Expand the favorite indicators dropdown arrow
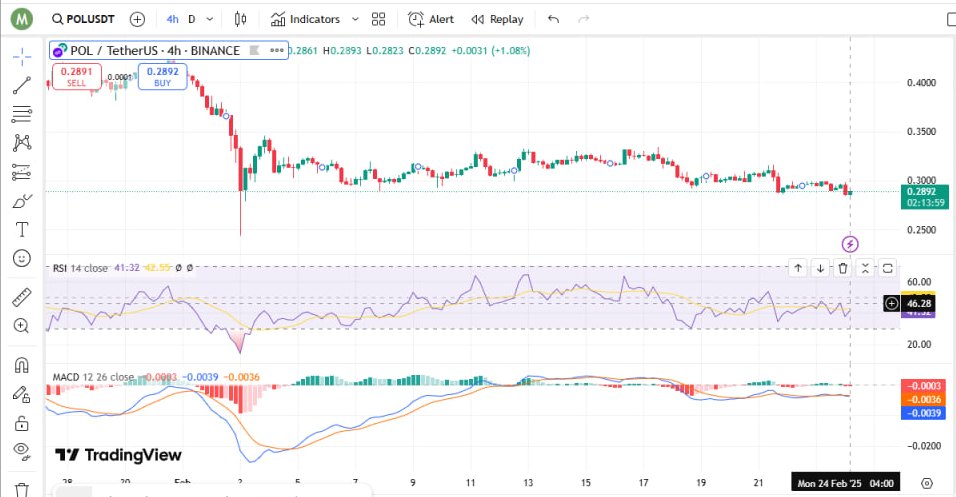Viewport: 956px width, 497px height. tap(355, 20)
